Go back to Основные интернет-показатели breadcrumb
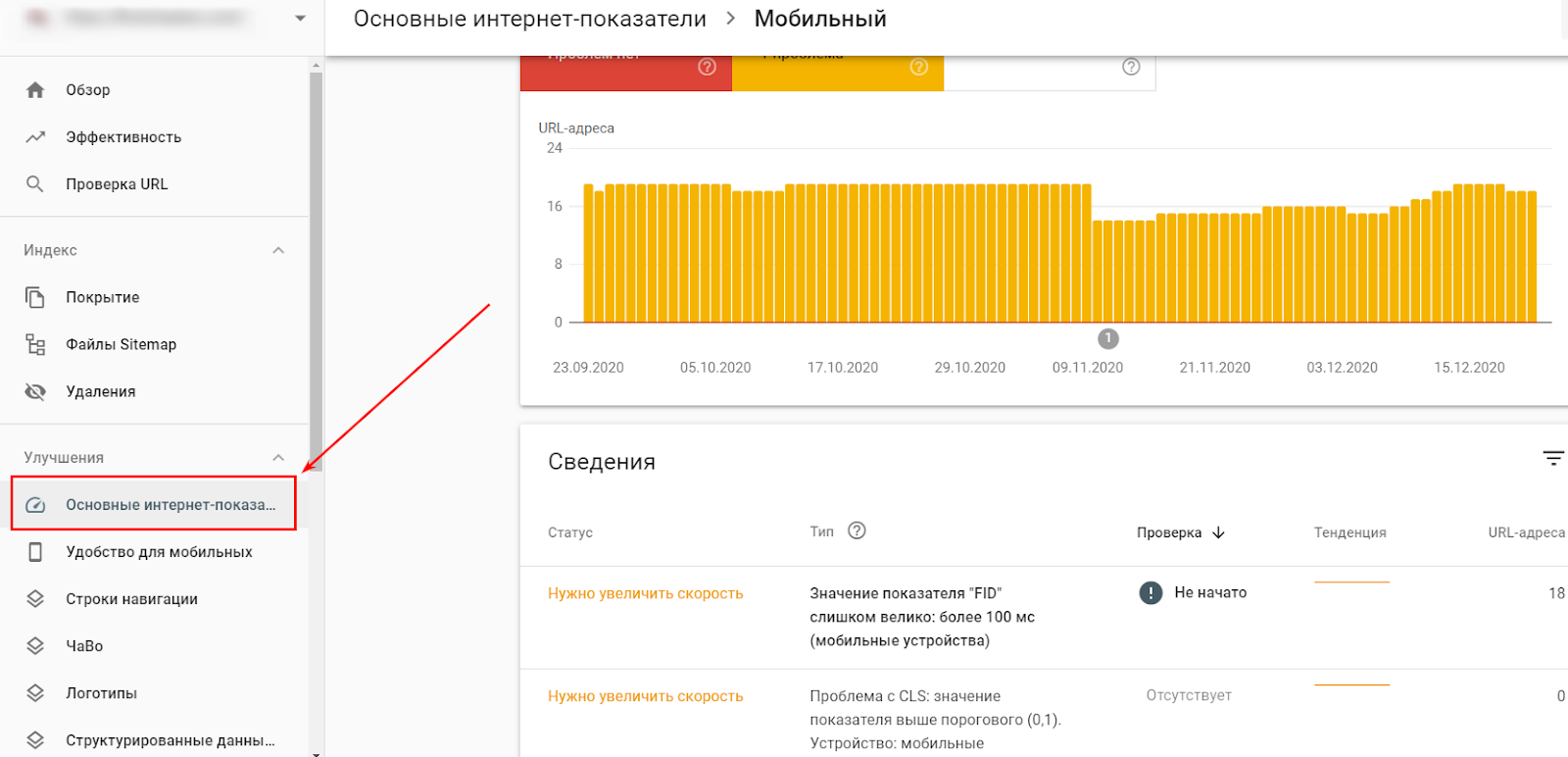 pos(530,19)
